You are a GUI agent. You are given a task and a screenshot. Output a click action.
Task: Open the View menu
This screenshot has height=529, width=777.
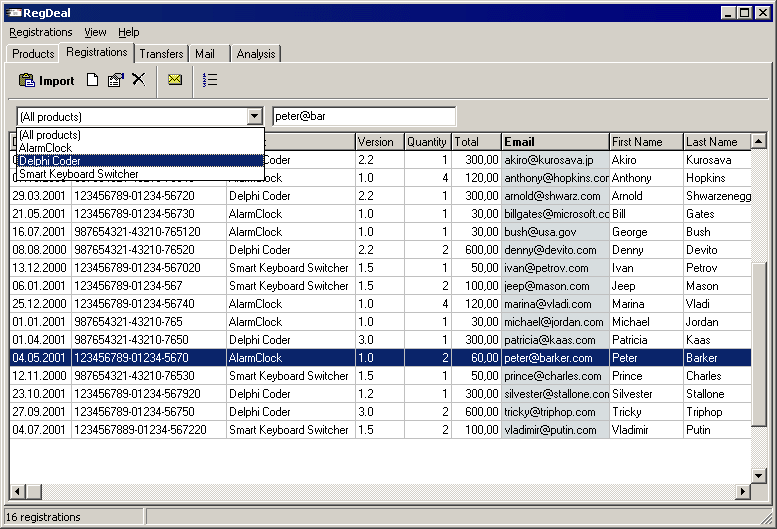(x=95, y=32)
